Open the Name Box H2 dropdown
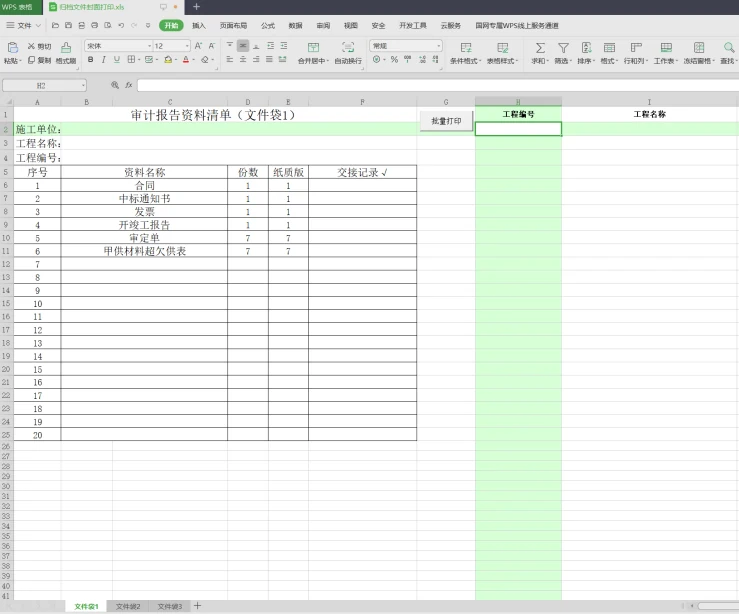This screenshot has height=614, width=739. tap(83, 86)
